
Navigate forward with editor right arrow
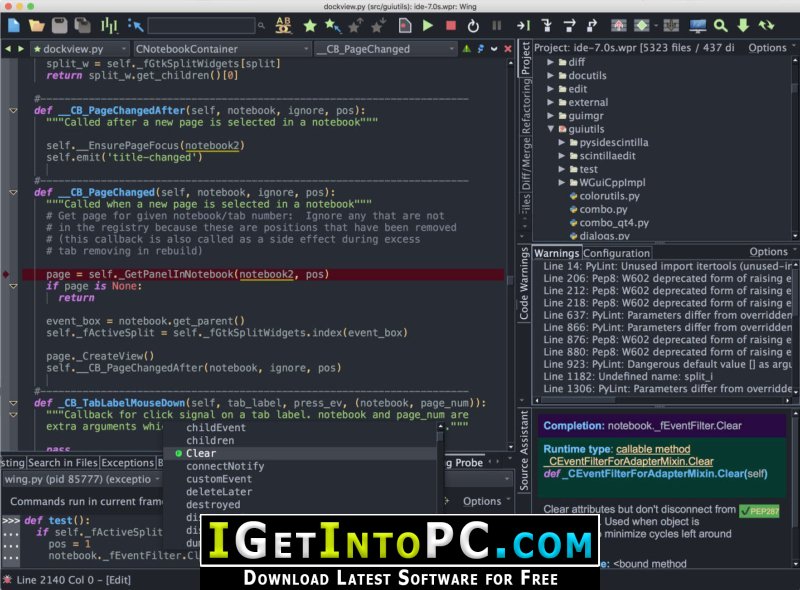20,49
